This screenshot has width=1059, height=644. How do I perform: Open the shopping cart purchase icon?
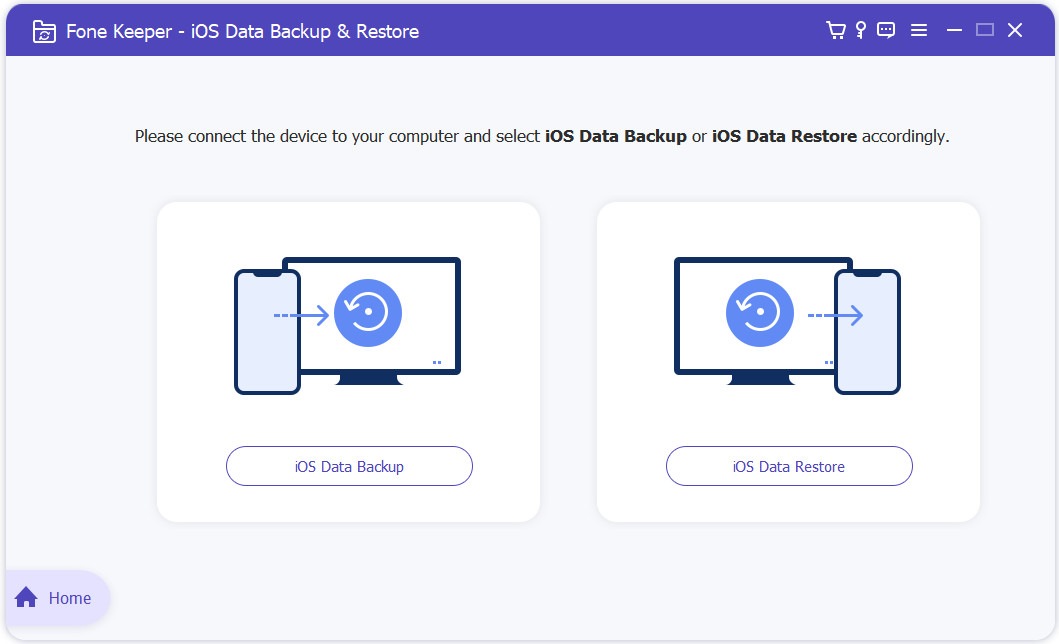point(836,30)
